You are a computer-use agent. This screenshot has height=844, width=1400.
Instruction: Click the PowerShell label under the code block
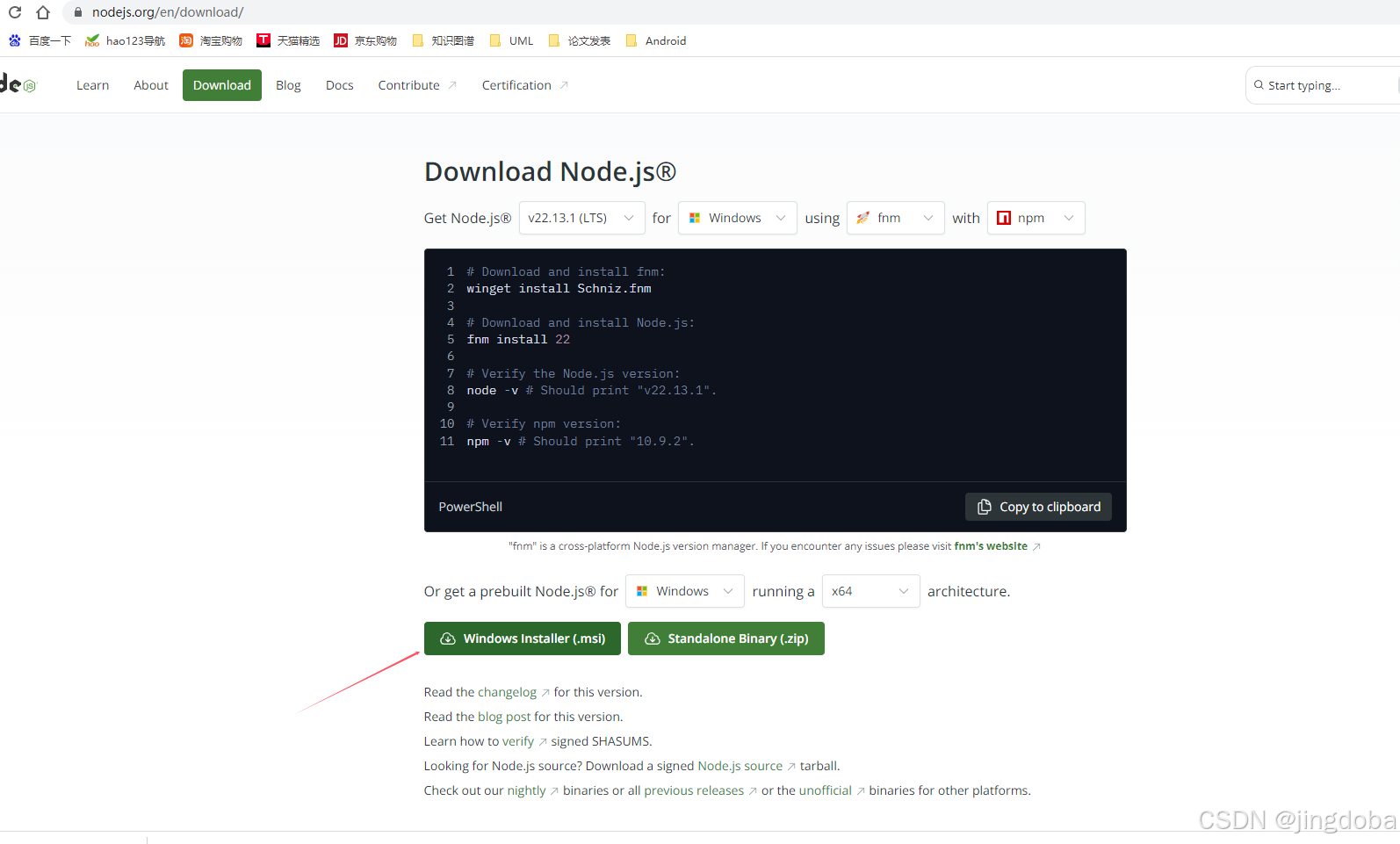471,507
